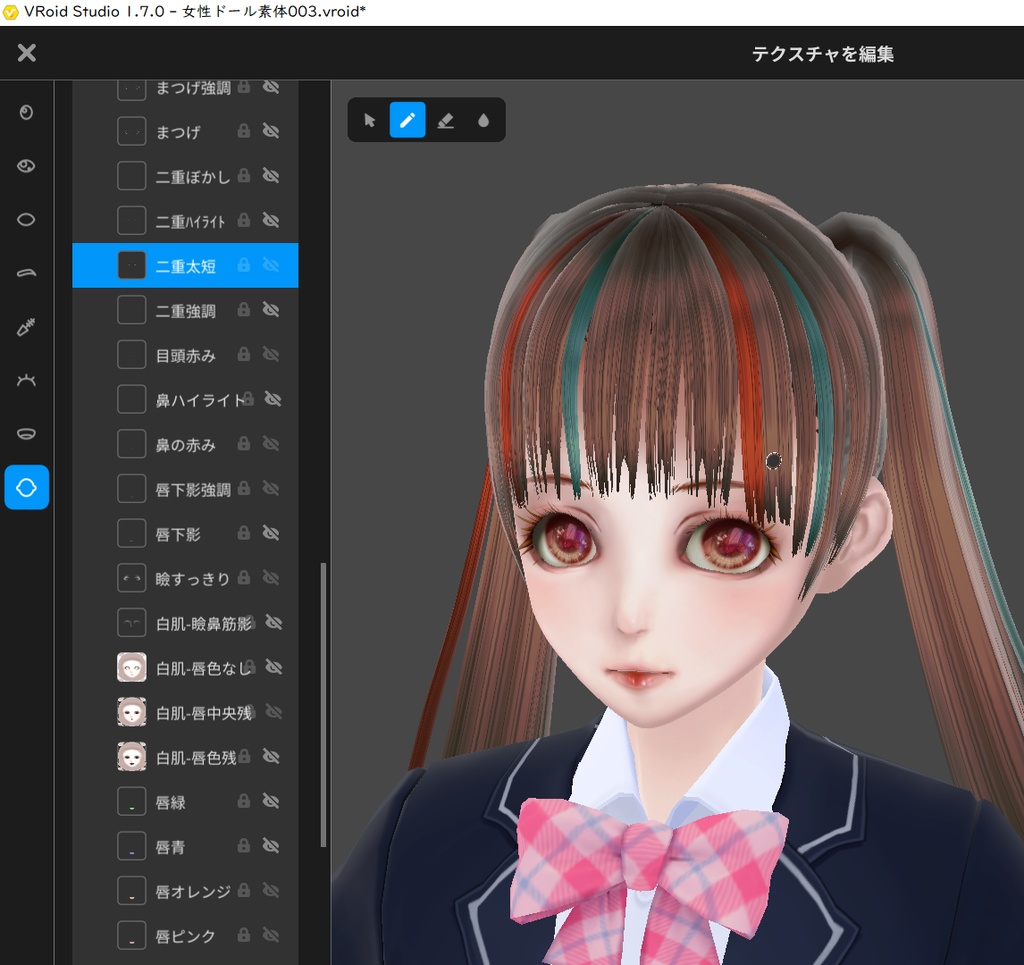Image resolution: width=1024 pixels, height=965 pixels.
Task: Switch to the Eraser tool
Action: (x=445, y=120)
